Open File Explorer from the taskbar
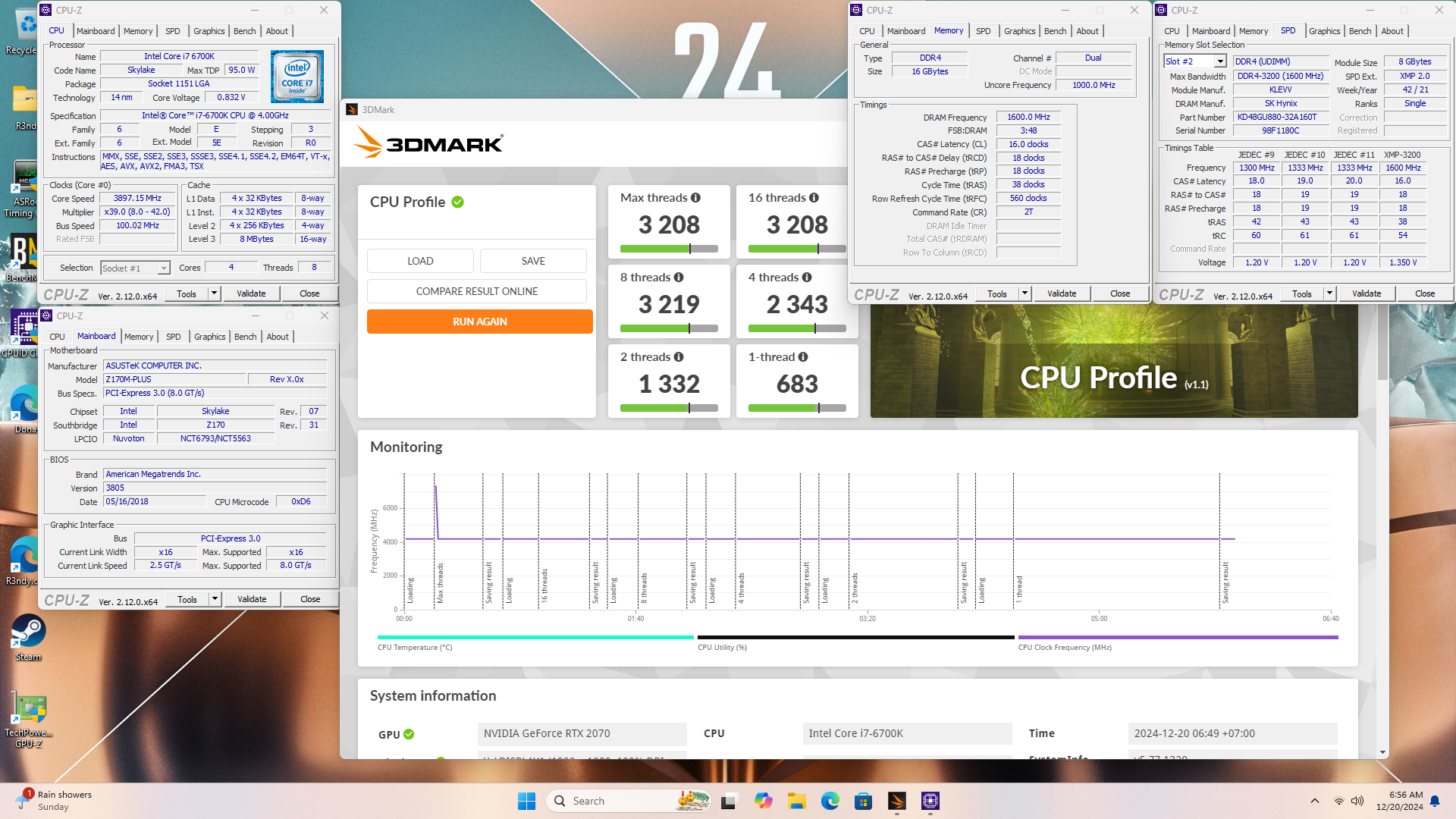 coord(796,801)
